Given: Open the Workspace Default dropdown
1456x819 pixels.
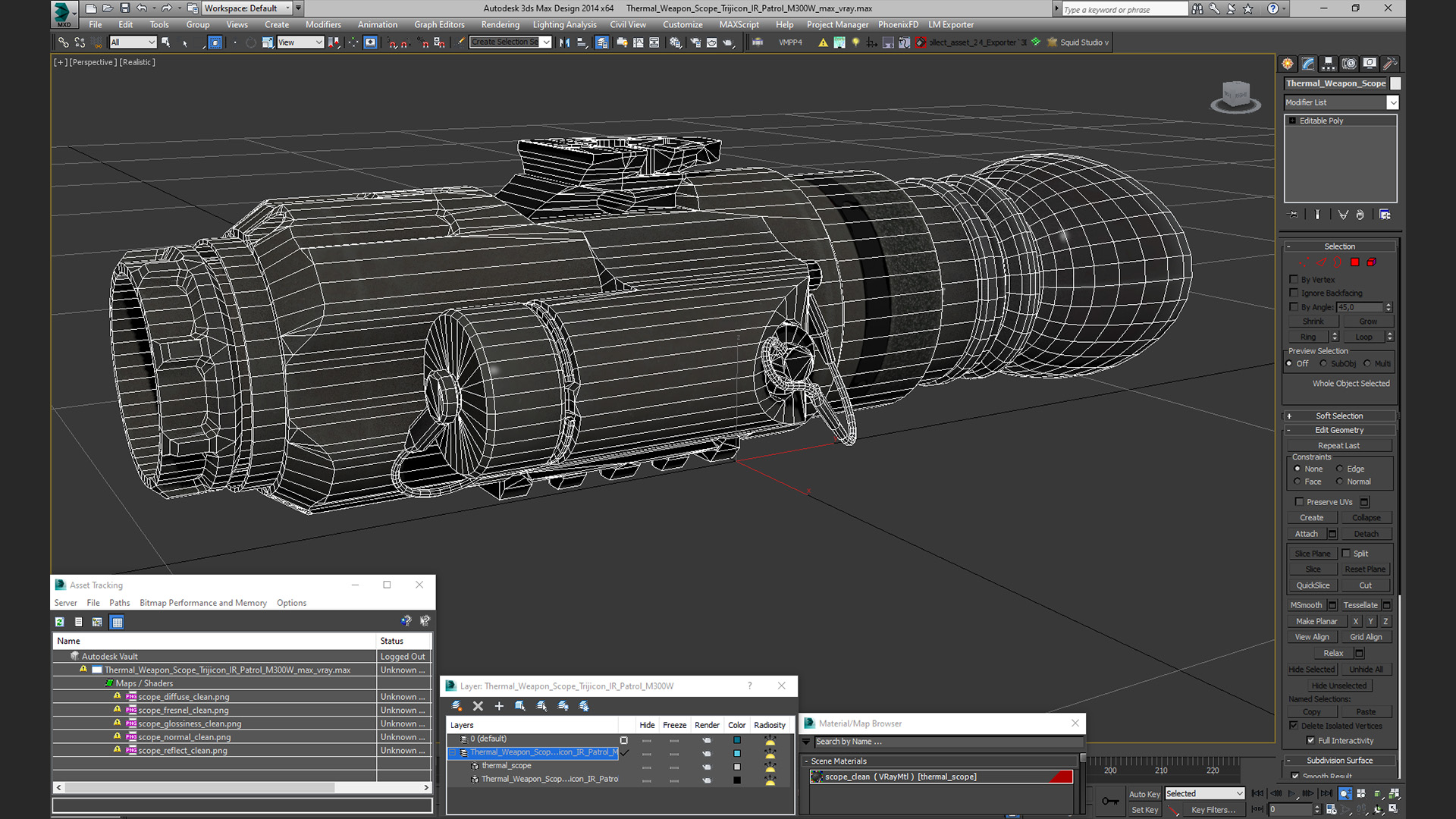Looking at the screenshot, I should point(247,8).
